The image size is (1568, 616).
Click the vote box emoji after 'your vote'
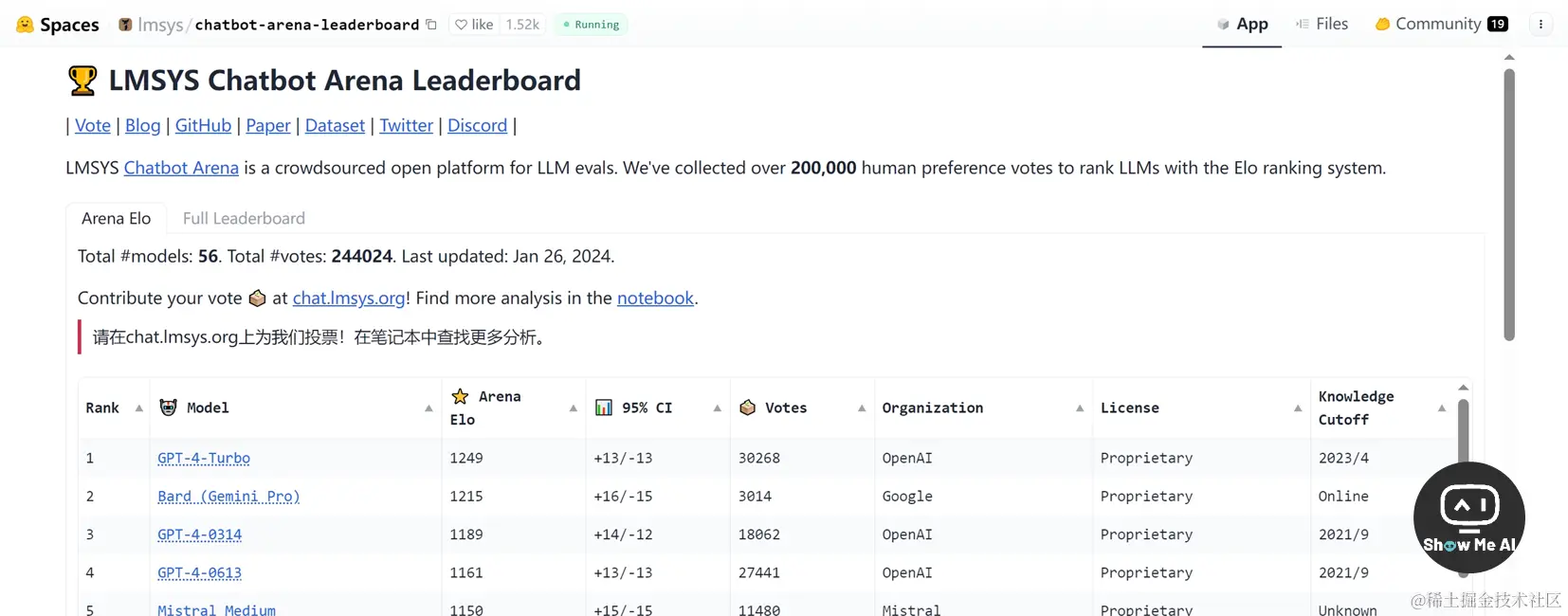point(257,299)
